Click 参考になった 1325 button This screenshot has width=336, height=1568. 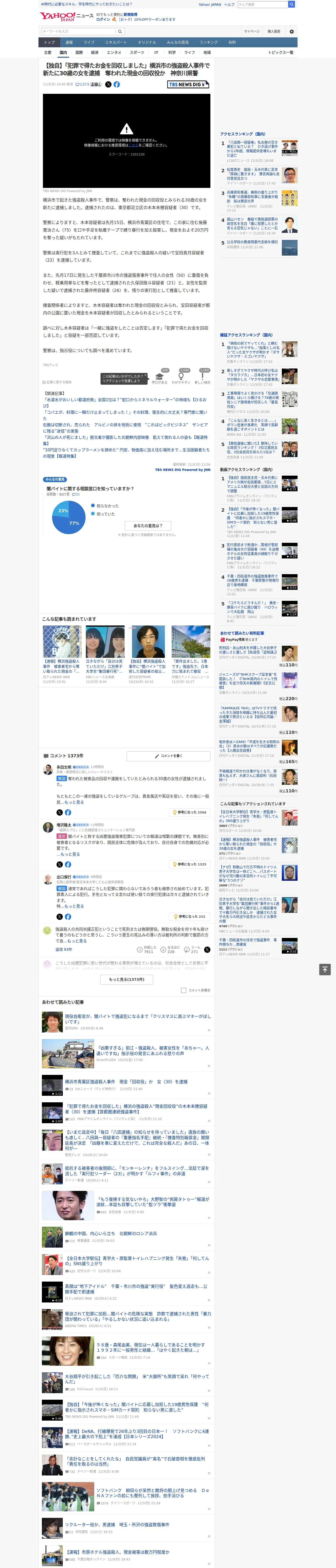pyautogui.click(x=190, y=864)
